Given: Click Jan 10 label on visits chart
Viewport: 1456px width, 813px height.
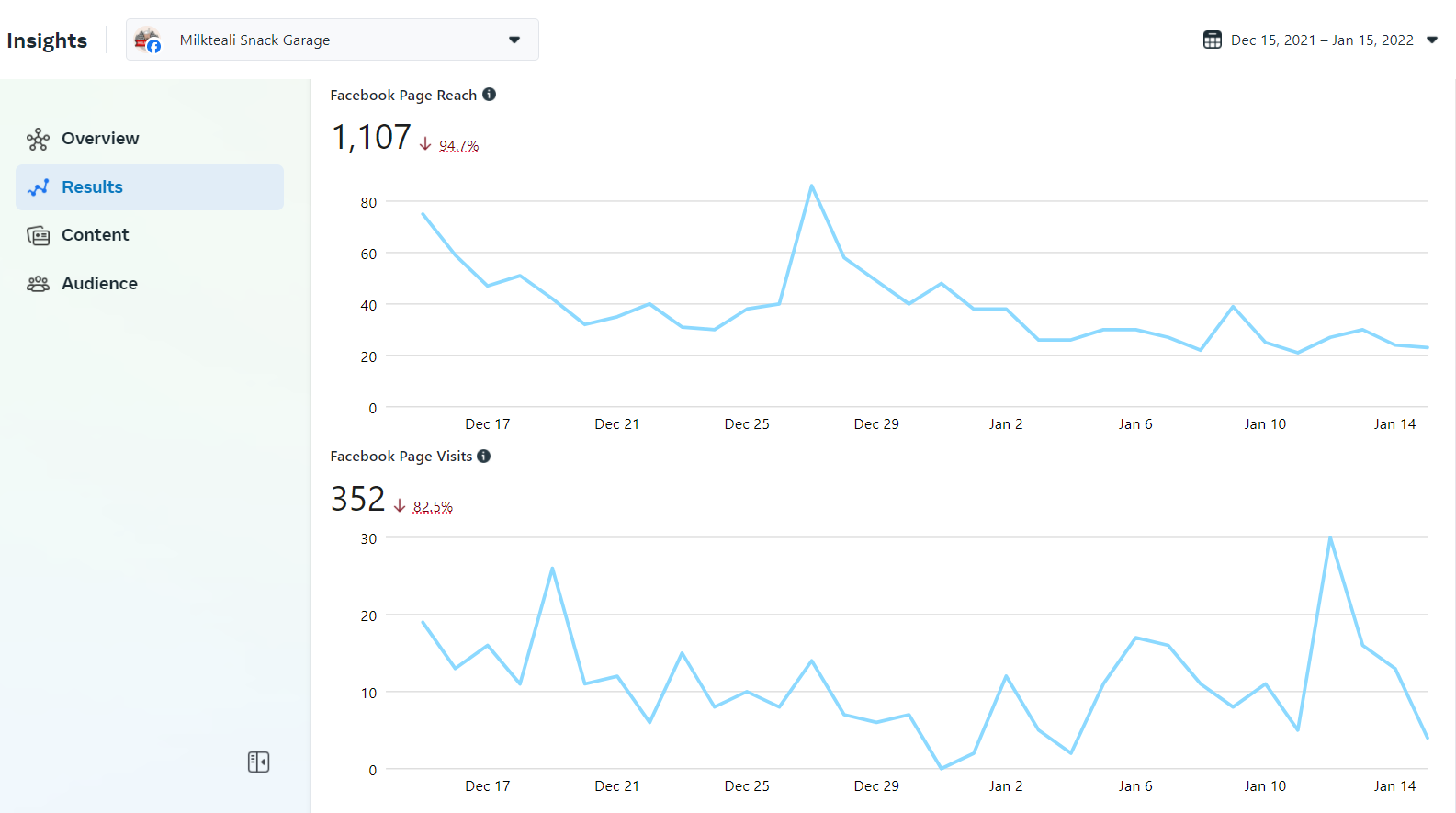Looking at the screenshot, I should pyautogui.click(x=1265, y=785).
